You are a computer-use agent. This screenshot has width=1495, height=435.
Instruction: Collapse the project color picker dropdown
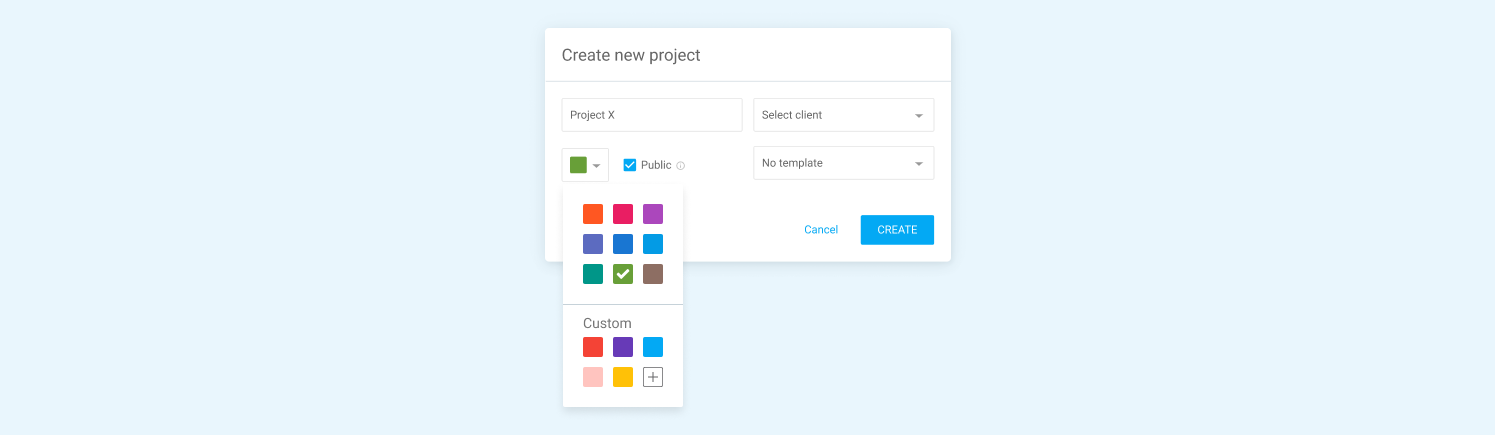[585, 165]
